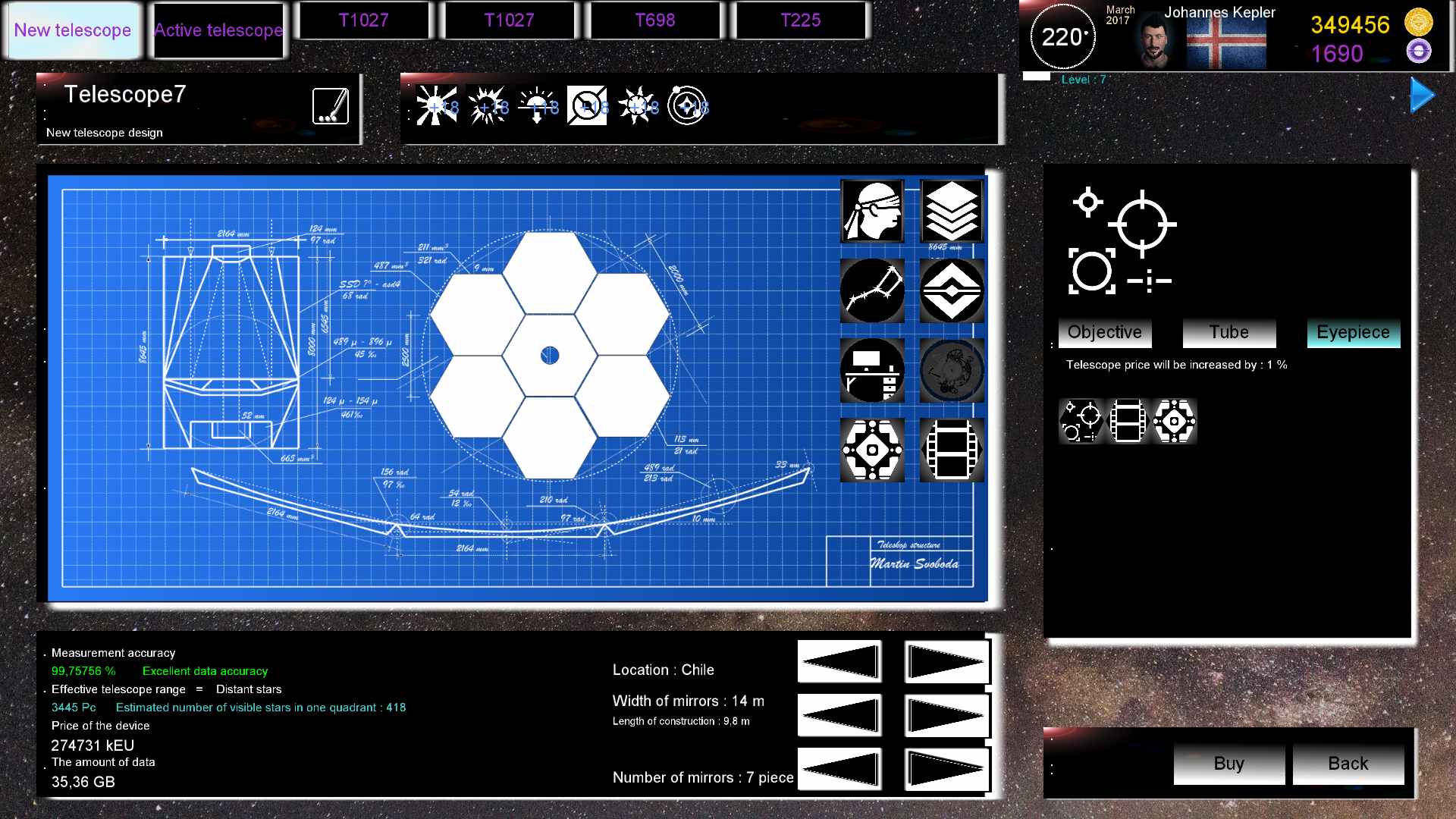Click the desk workstation icon
Screen dimensions: 1456x819
(872, 371)
